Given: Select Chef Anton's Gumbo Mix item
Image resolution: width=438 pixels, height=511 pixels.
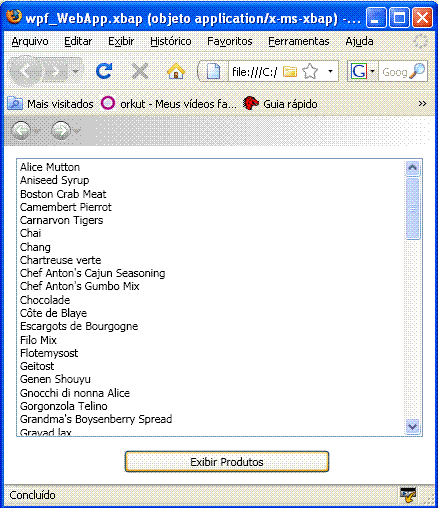Looking at the screenshot, I should click(79, 286).
